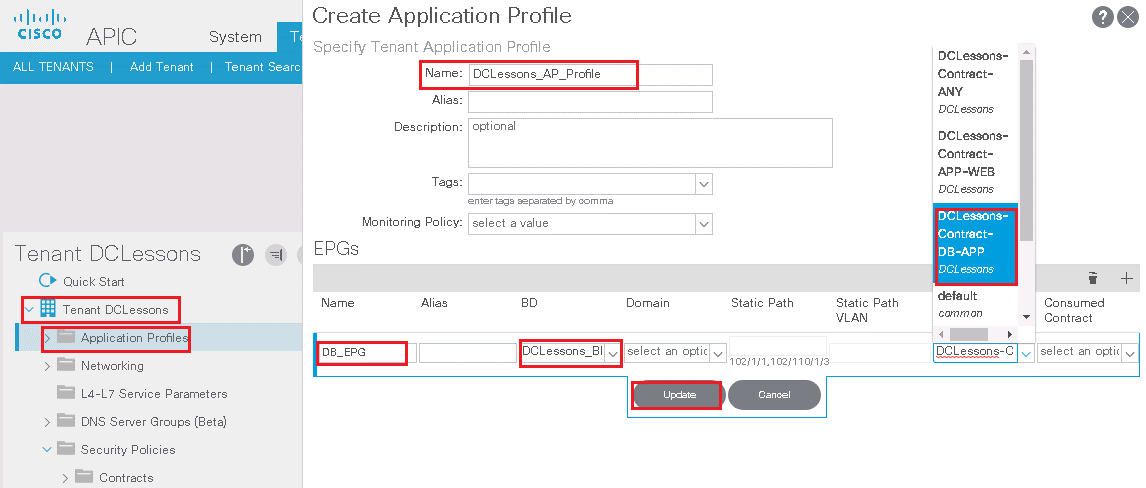Click the EPG Alias field

468,353
